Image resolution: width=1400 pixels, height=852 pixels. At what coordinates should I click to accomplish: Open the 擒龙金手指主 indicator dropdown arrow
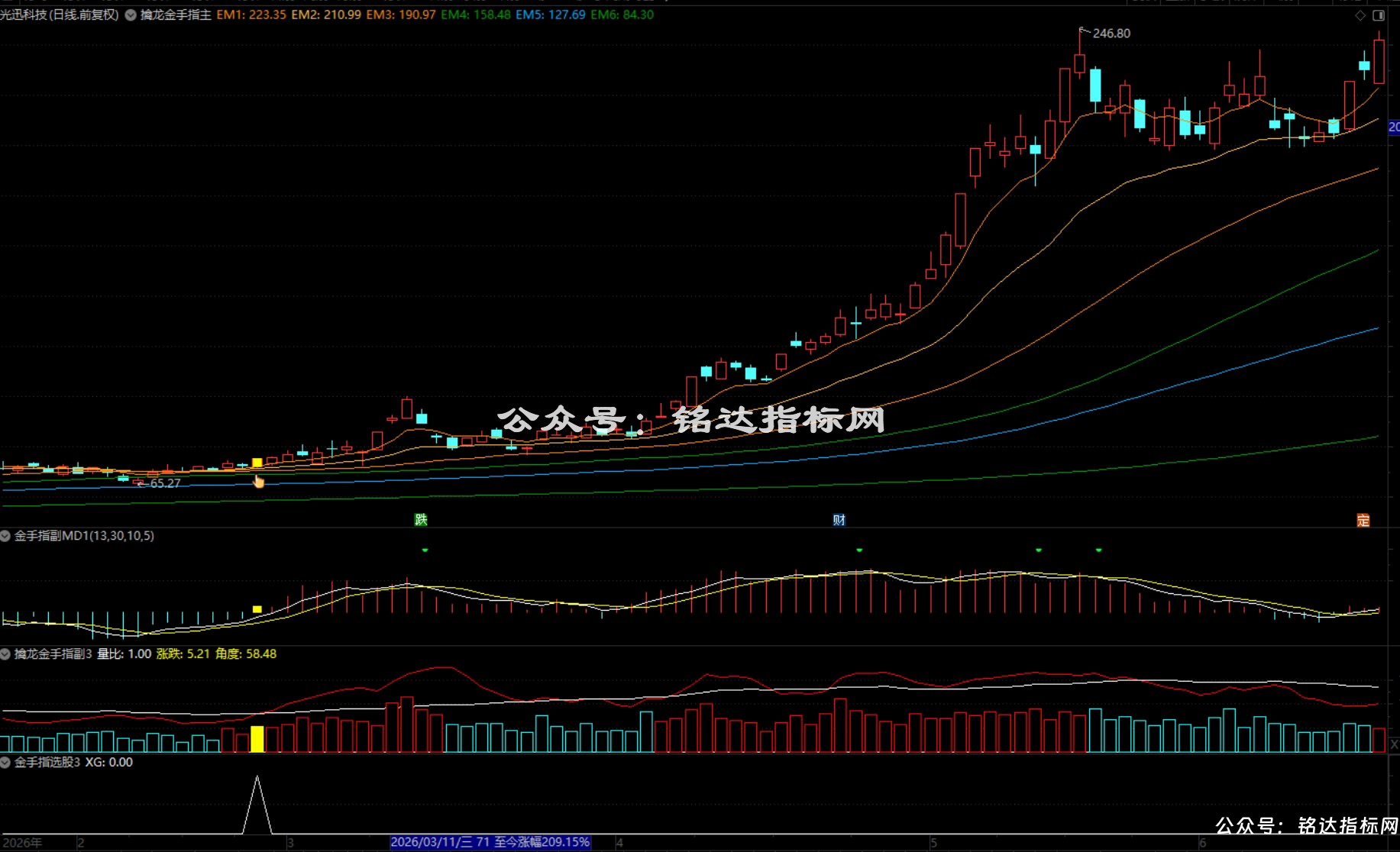click(131, 15)
